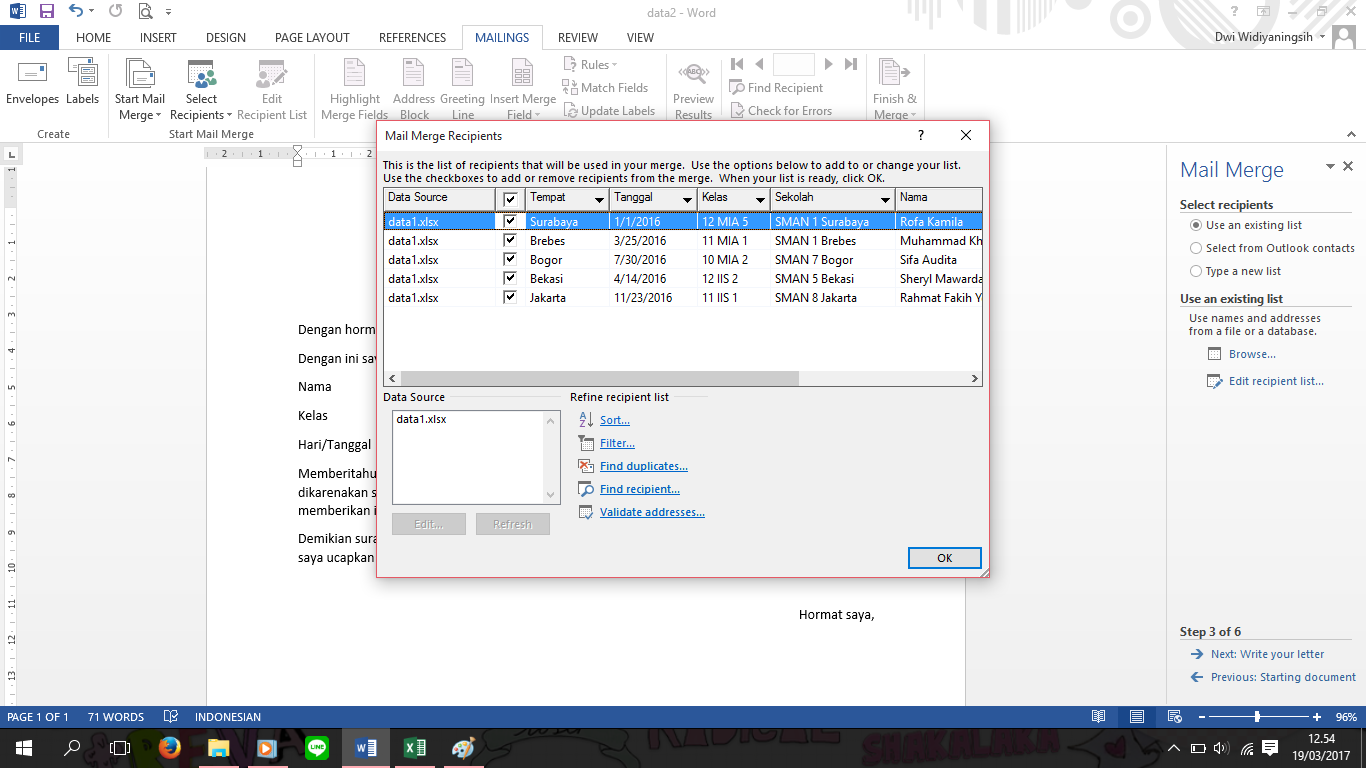1366x768 pixels.
Task: Click the Next step arrow icon
Action: 1197,654
